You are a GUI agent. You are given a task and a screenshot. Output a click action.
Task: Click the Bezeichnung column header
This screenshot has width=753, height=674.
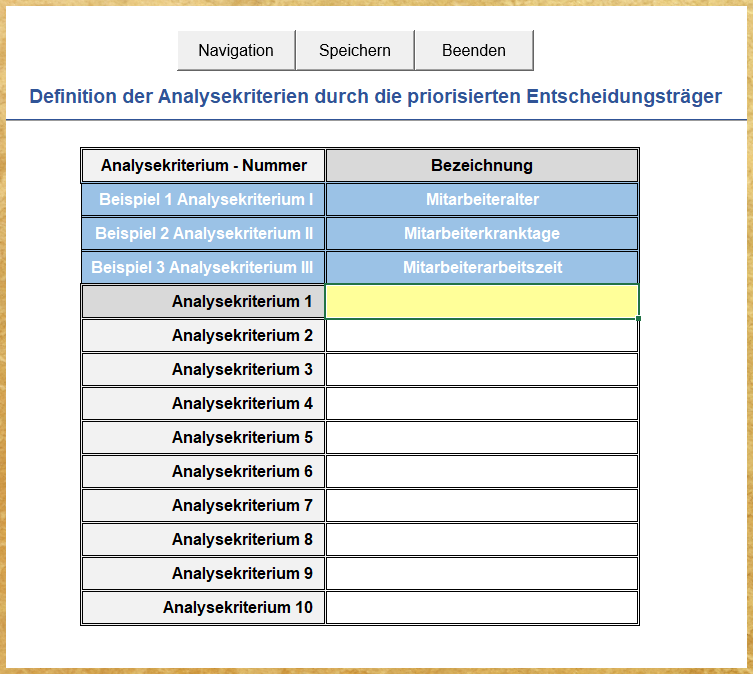(x=481, y=165)
